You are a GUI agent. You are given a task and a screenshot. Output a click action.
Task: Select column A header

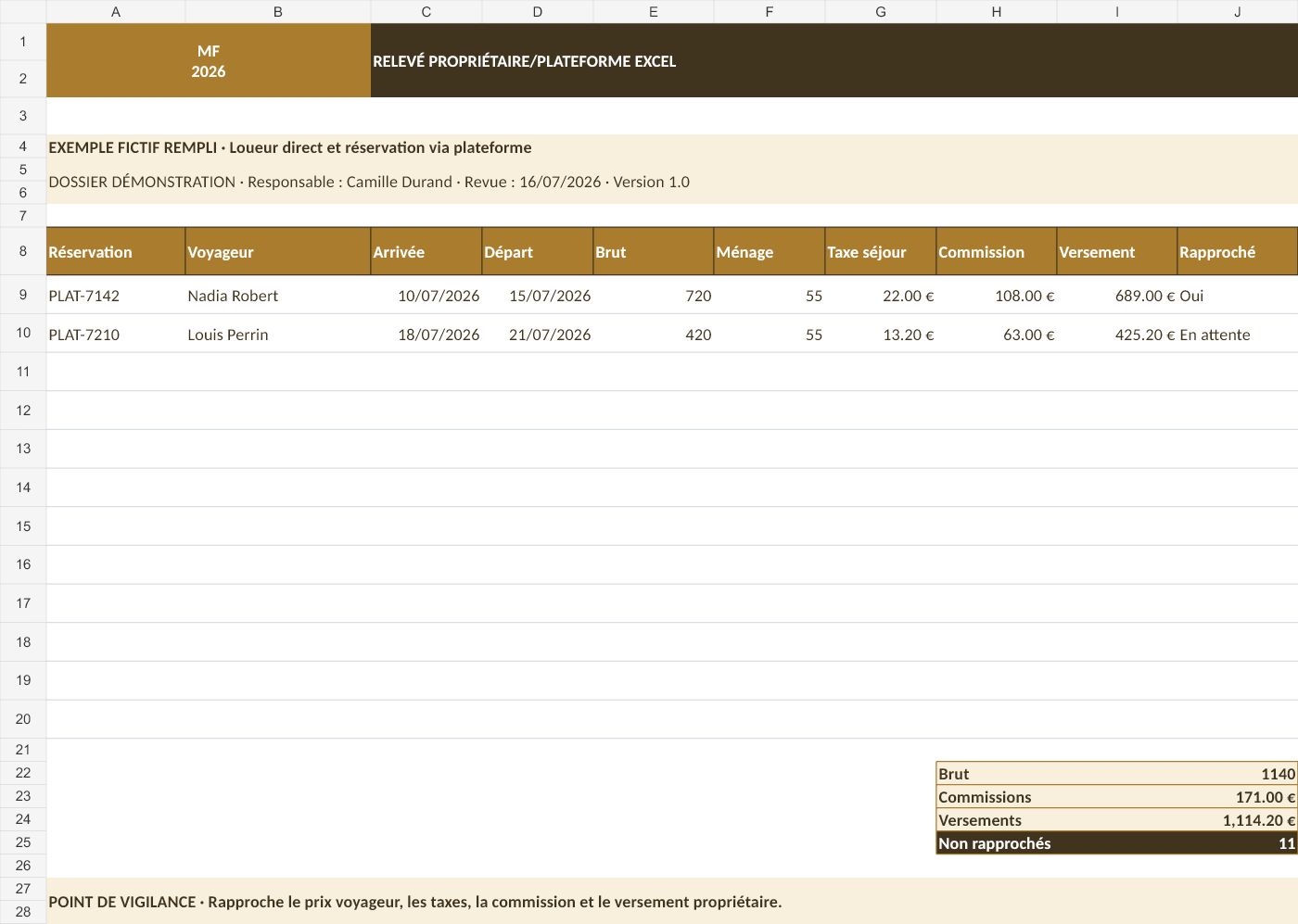click(x=116, y=12)
